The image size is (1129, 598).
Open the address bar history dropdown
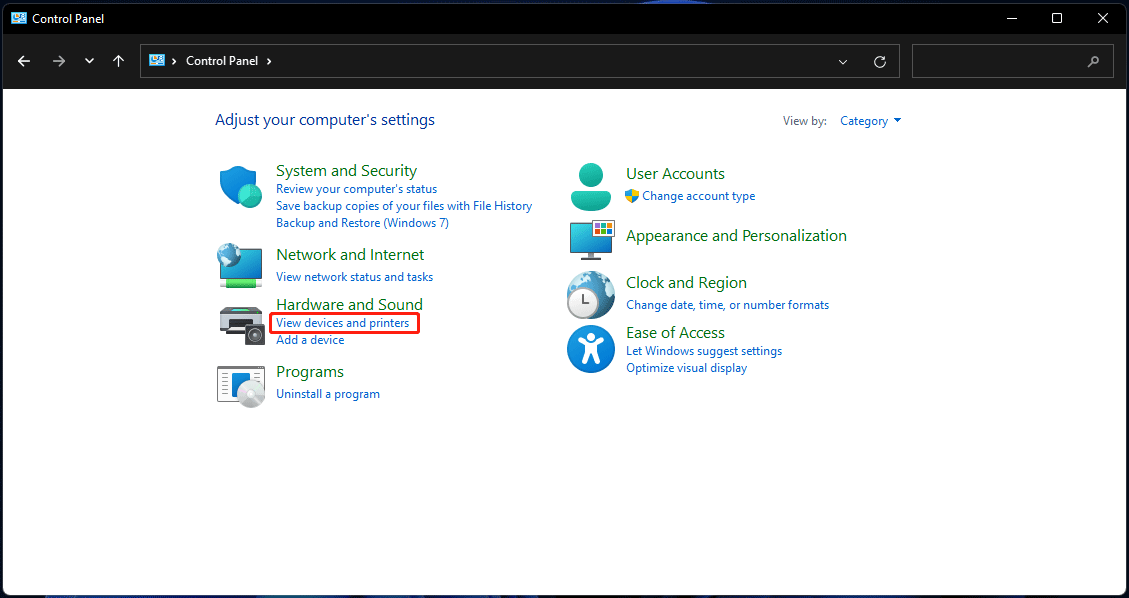(x=843, y=62)
